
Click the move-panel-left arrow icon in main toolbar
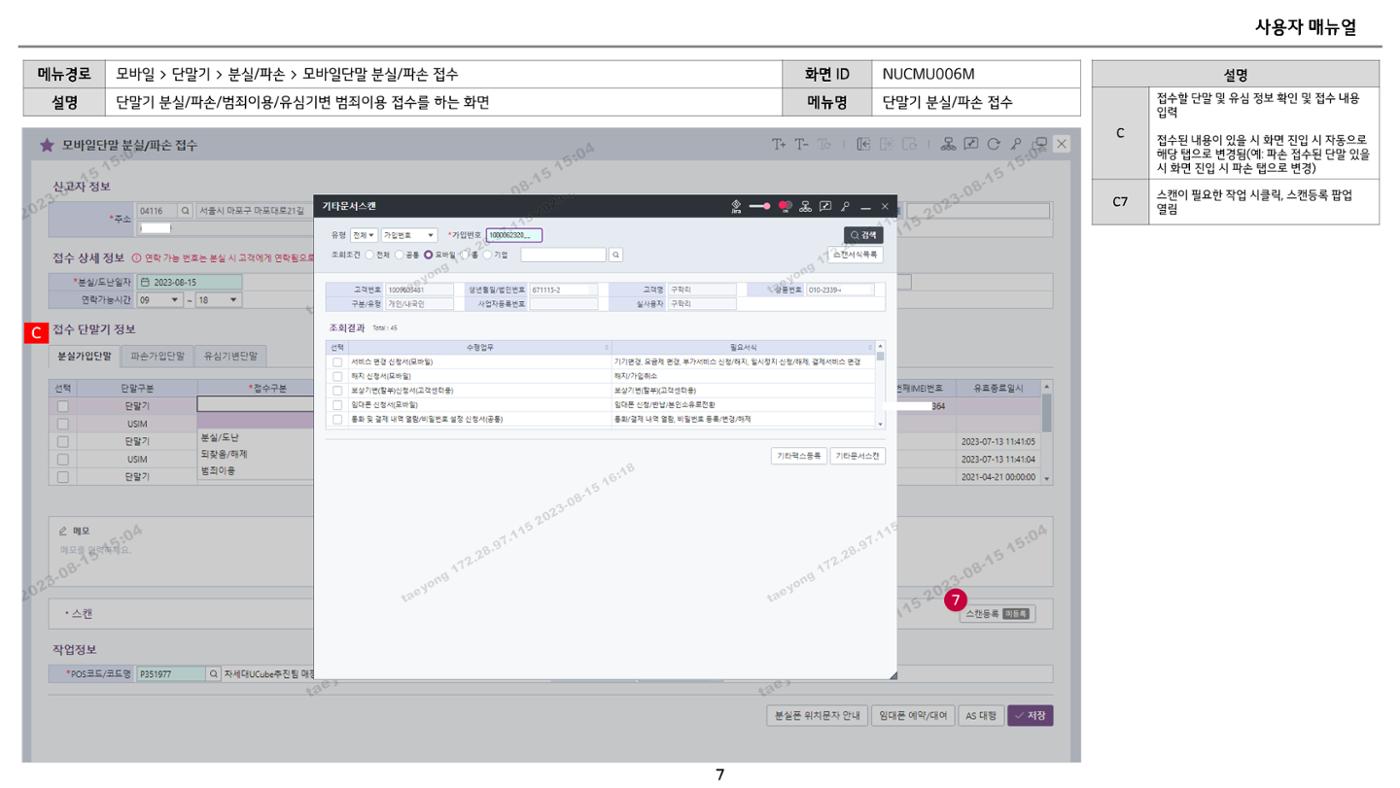(x=864, y=144)
